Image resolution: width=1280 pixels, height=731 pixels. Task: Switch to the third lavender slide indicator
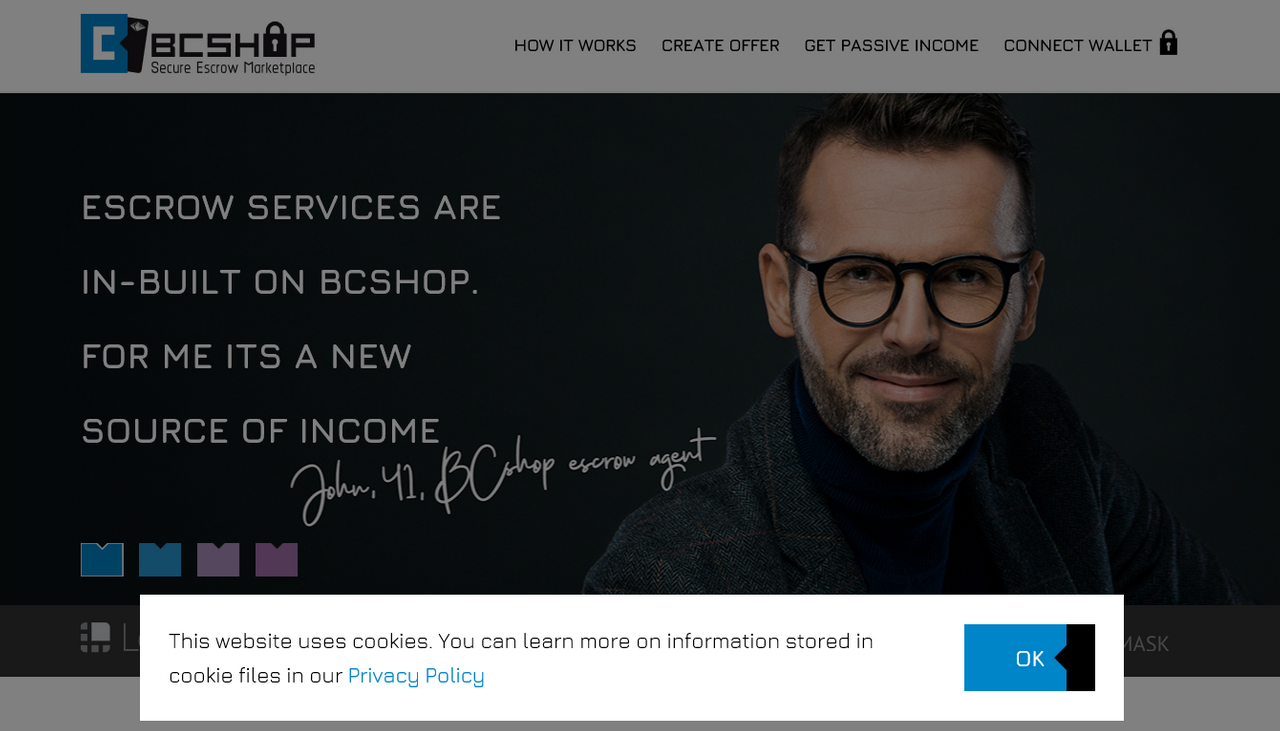(218, 560)
